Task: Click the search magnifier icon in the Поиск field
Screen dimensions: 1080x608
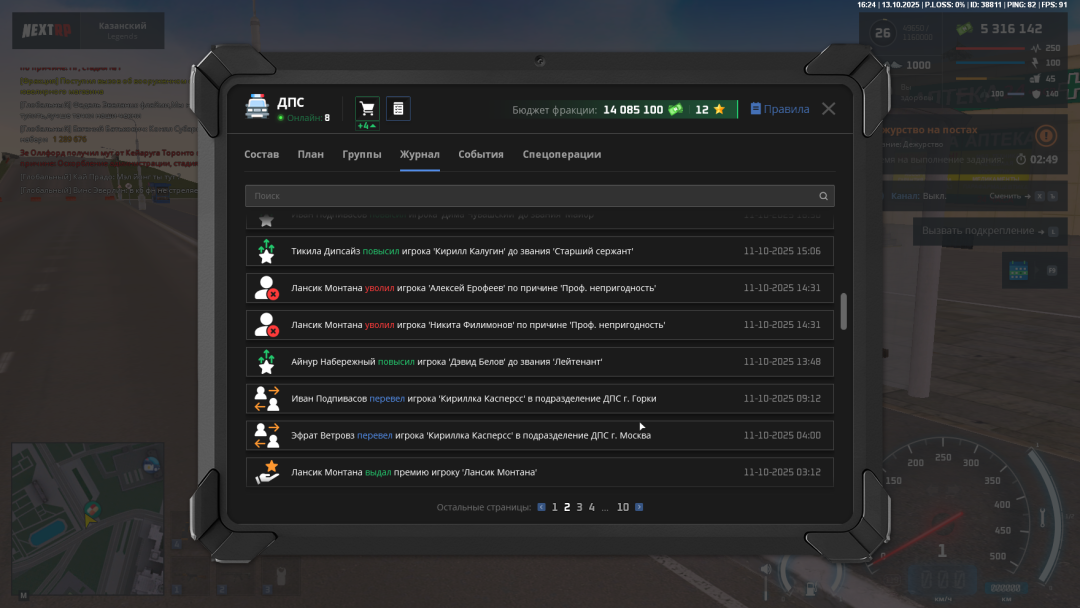Action: pyautogui.click(x=823, y=196)
